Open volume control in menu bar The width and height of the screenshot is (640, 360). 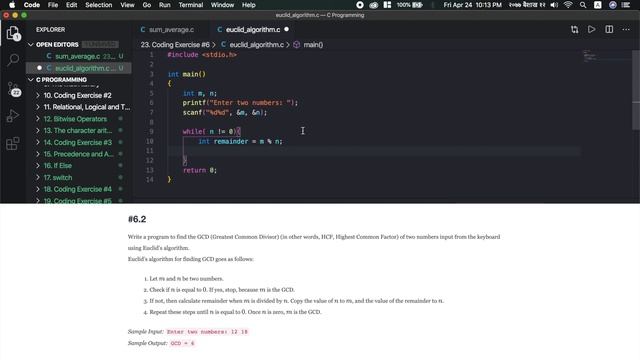554,5
